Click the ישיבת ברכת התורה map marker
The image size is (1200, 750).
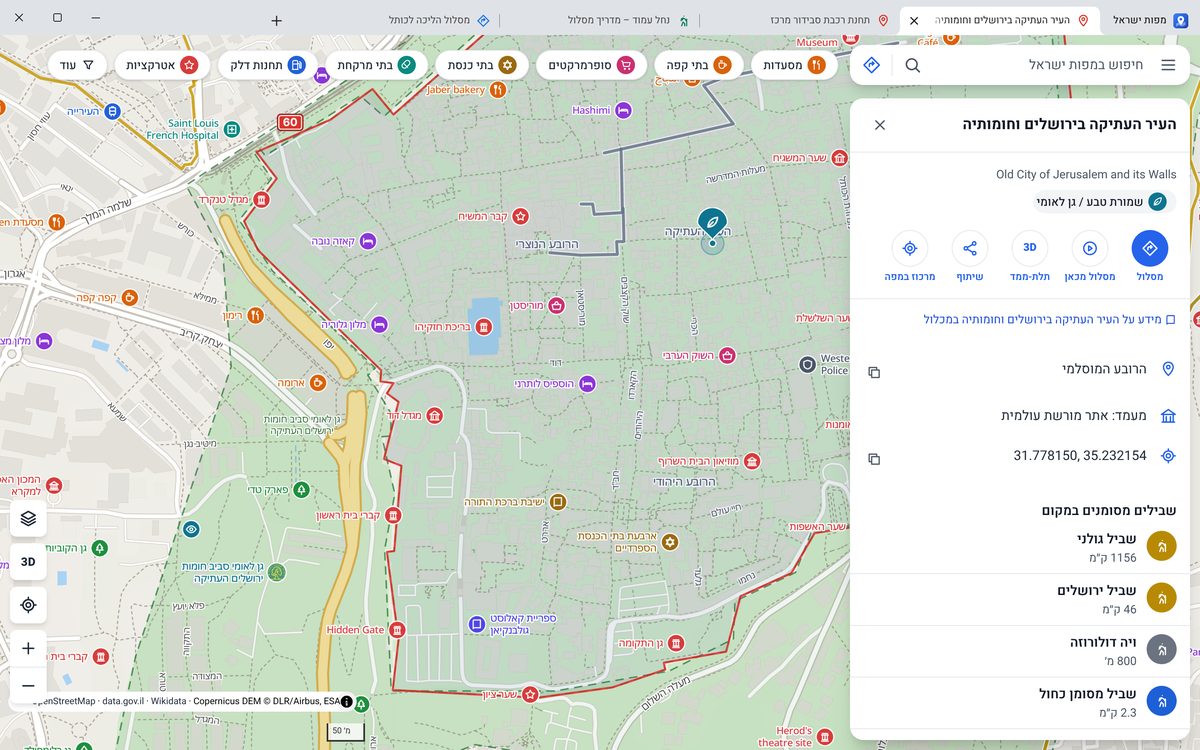(x=558, y=502)
